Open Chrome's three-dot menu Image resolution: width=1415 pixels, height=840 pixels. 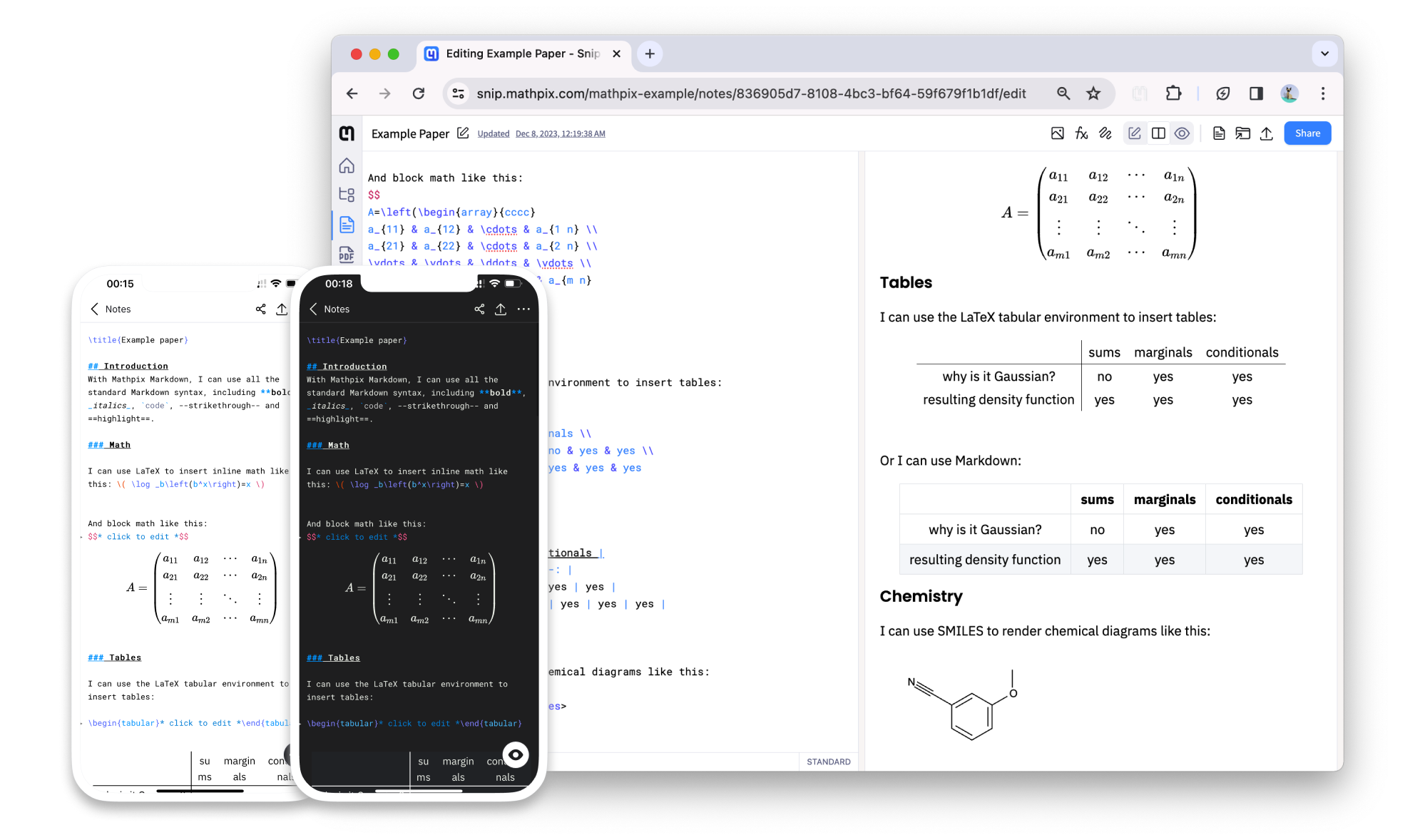tap(1323, 93)
